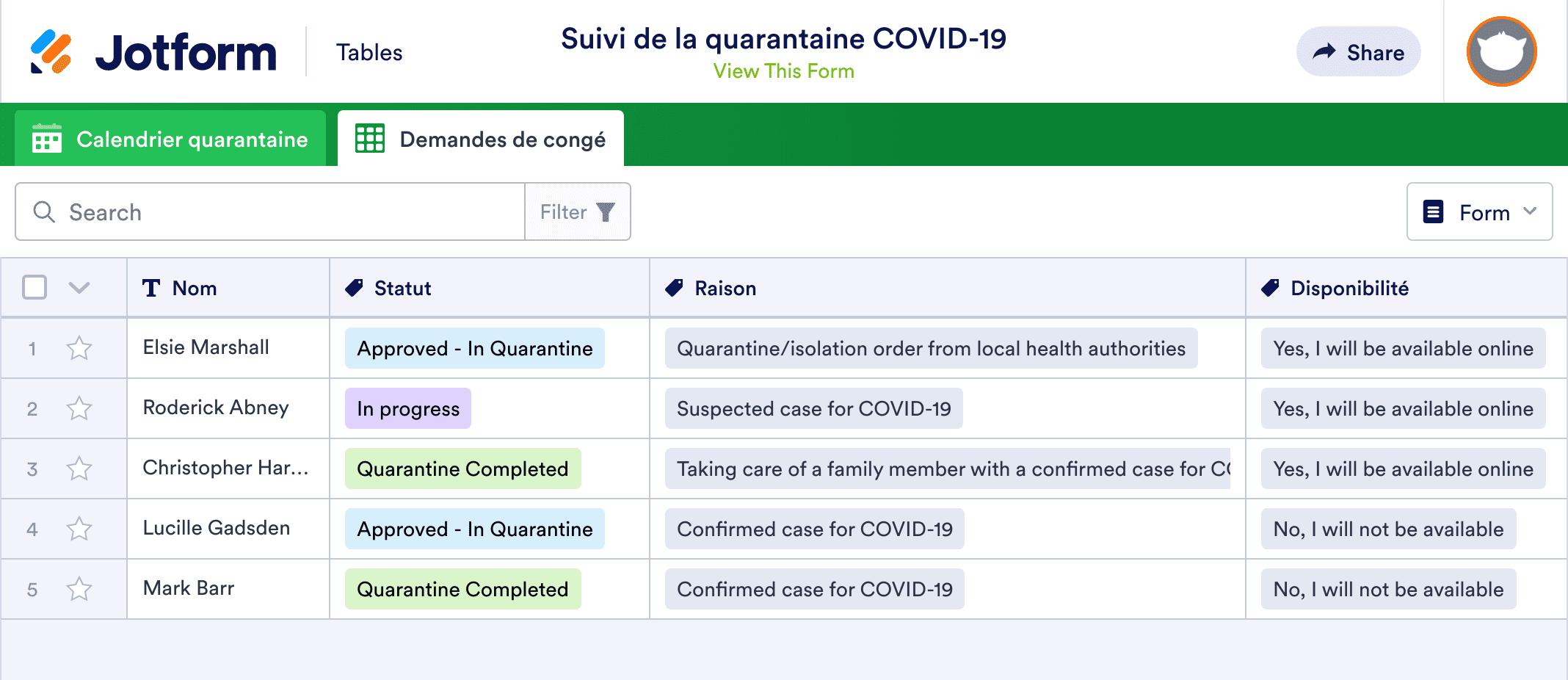The image size is (1568, 680).
Task: Click the Nom column text type icon
Action: point(151,288)
